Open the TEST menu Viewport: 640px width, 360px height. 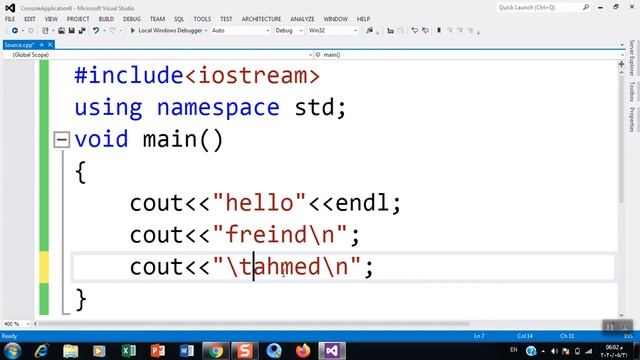tap(226, 19)
